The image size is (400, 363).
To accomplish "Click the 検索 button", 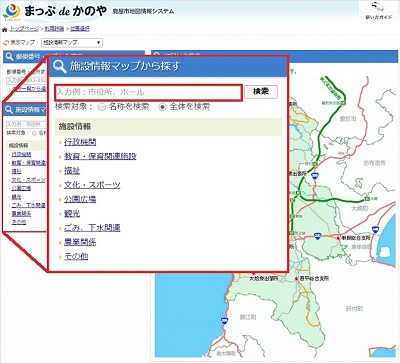I will (x=261, y=92).
